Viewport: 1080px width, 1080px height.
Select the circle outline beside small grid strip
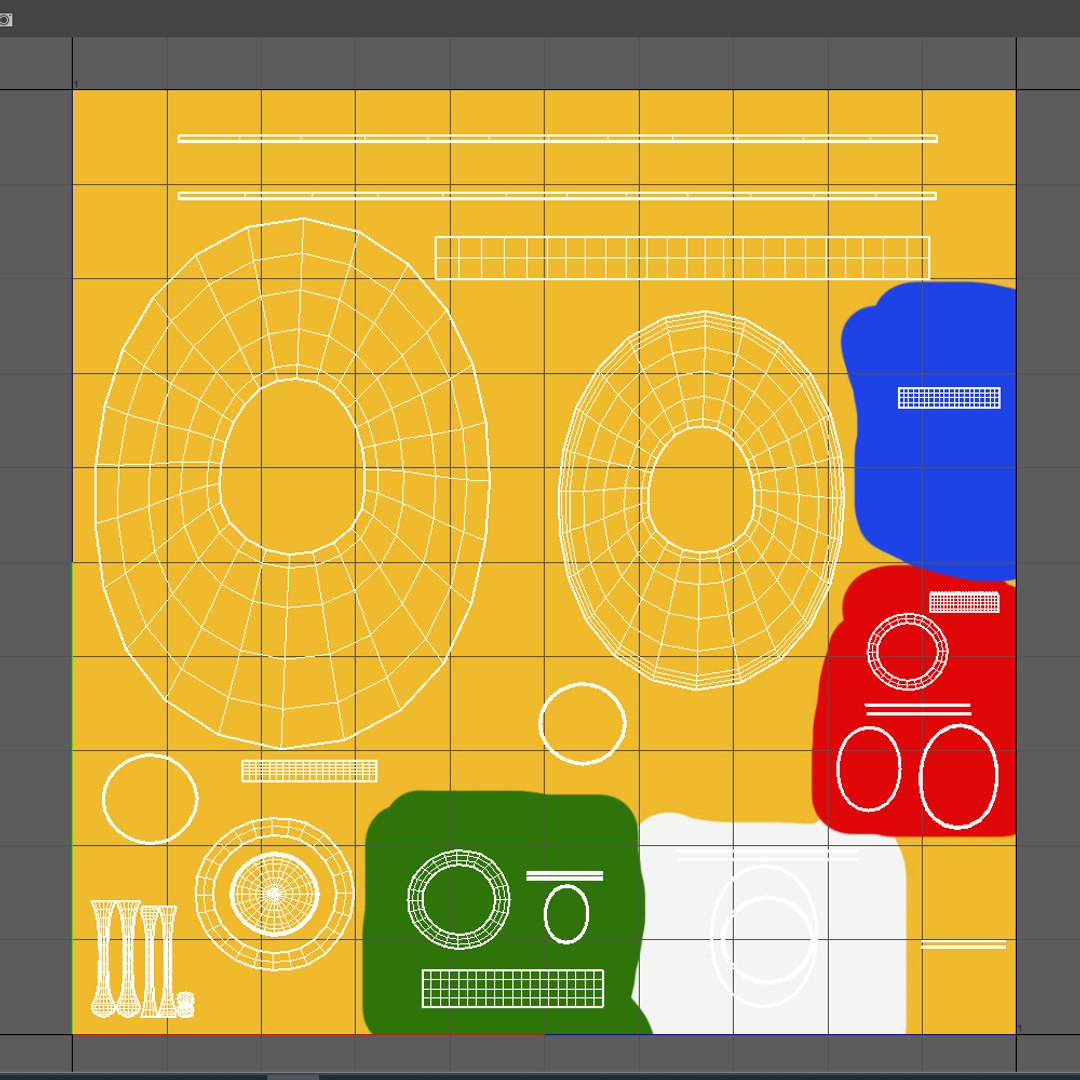150,798
